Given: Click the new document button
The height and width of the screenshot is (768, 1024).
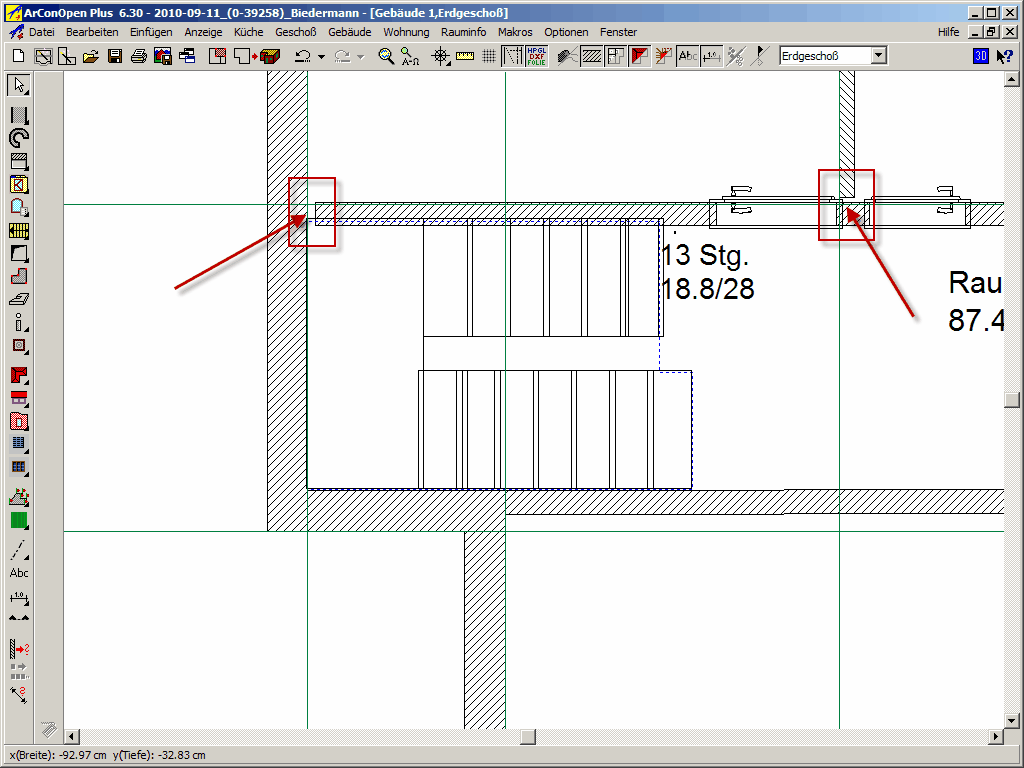Looking at the screenshot, I should (19, 56).
